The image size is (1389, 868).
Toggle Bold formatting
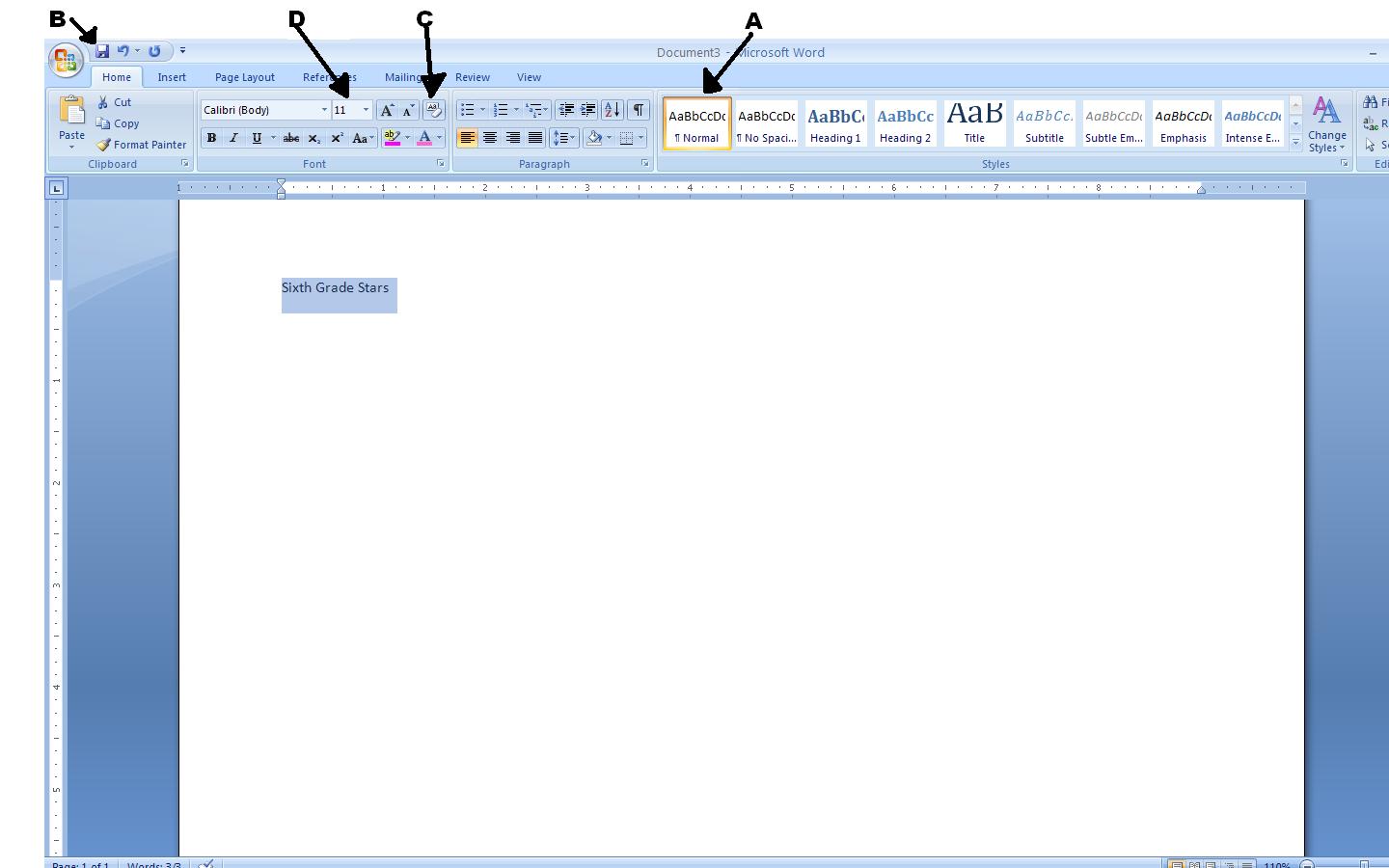pos(211,138)
